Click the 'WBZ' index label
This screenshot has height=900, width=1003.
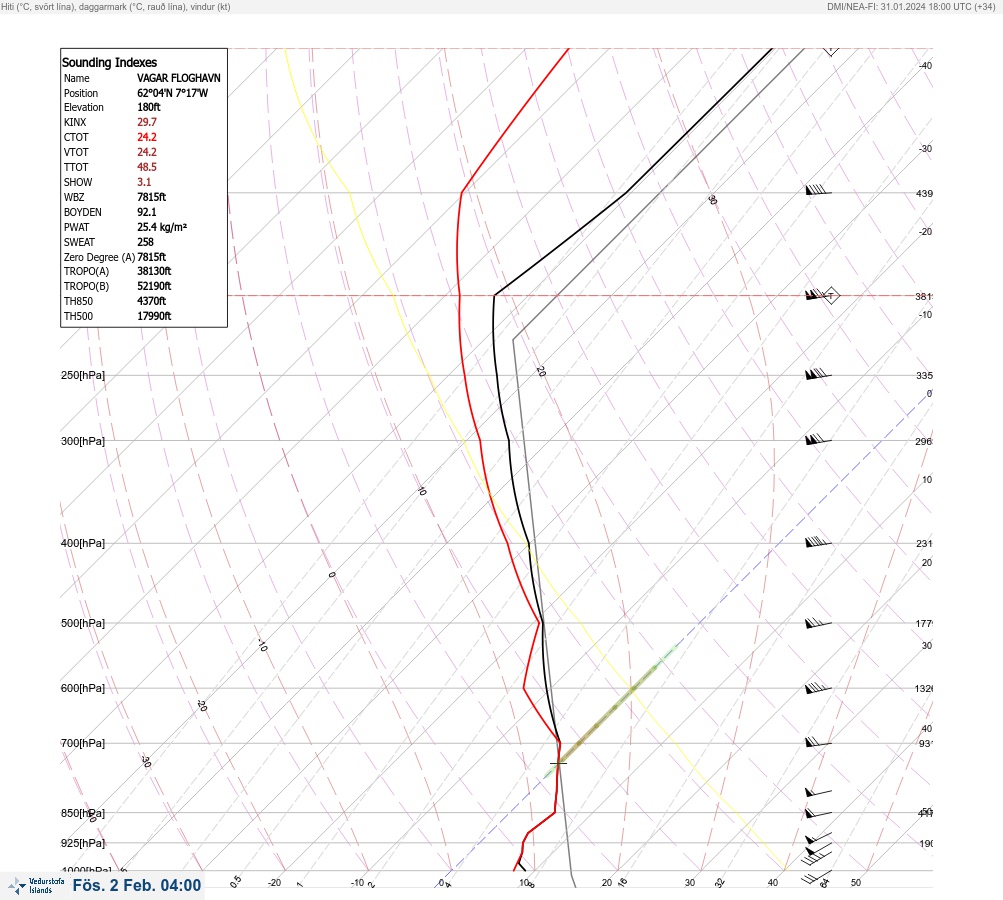coord(74,197)
